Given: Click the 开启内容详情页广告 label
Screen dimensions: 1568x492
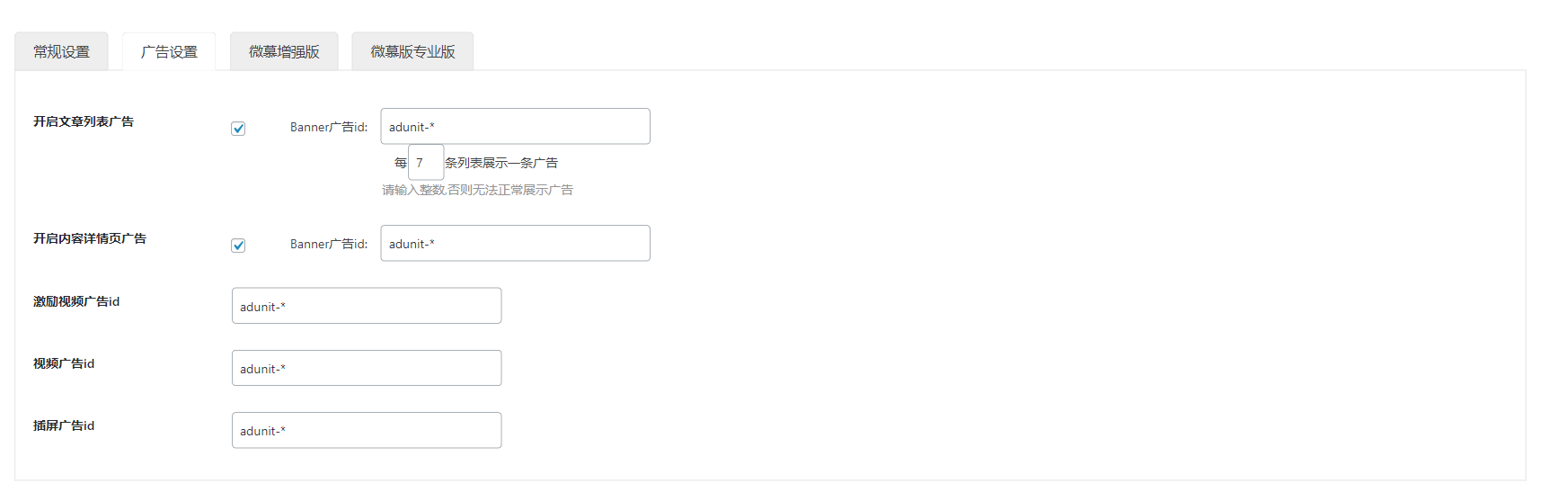Looking at the screenshot, I should tap(90, 238).
